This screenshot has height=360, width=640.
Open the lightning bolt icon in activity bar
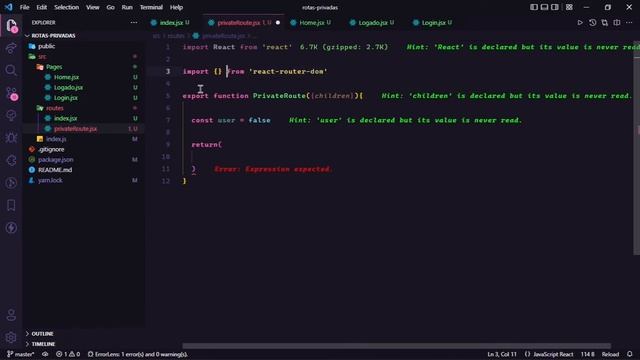[x=11, y=227]
